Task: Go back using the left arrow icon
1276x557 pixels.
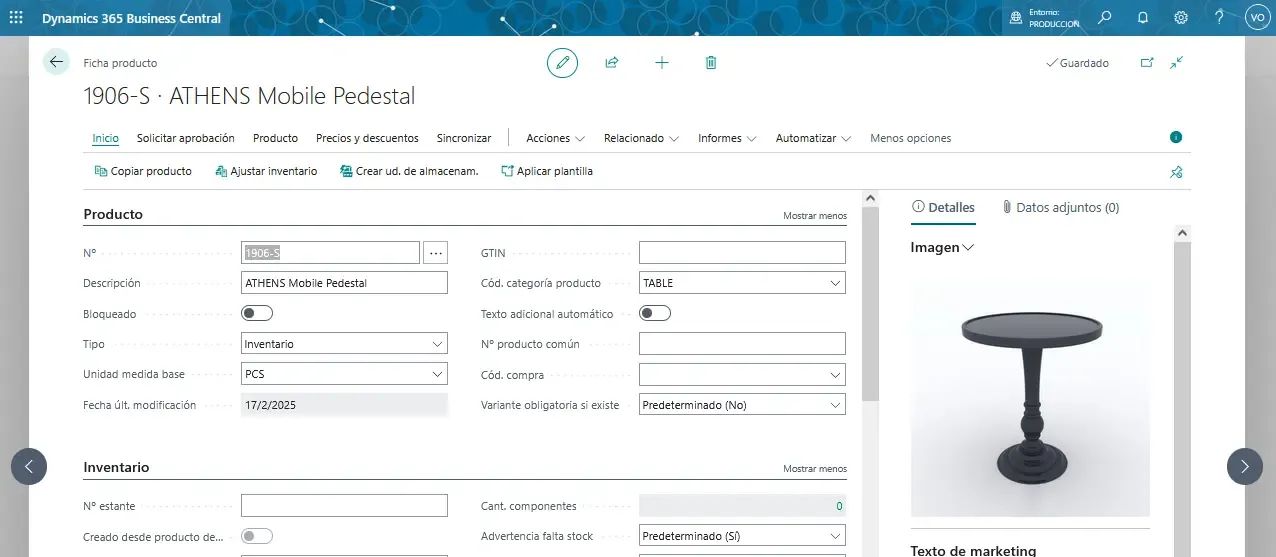Action: [x=56, y=62]
